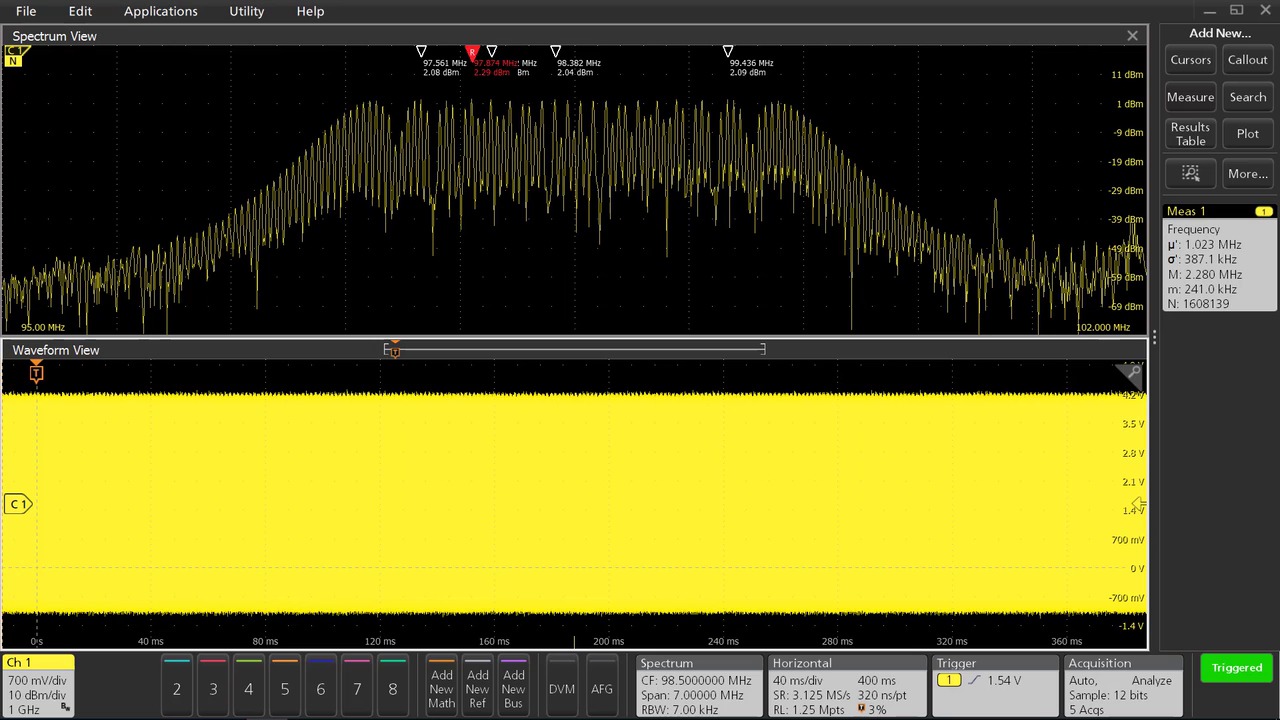Add a new Measure
The height and width of the screenshot is (720, 1280).
tap(1190, 97)
